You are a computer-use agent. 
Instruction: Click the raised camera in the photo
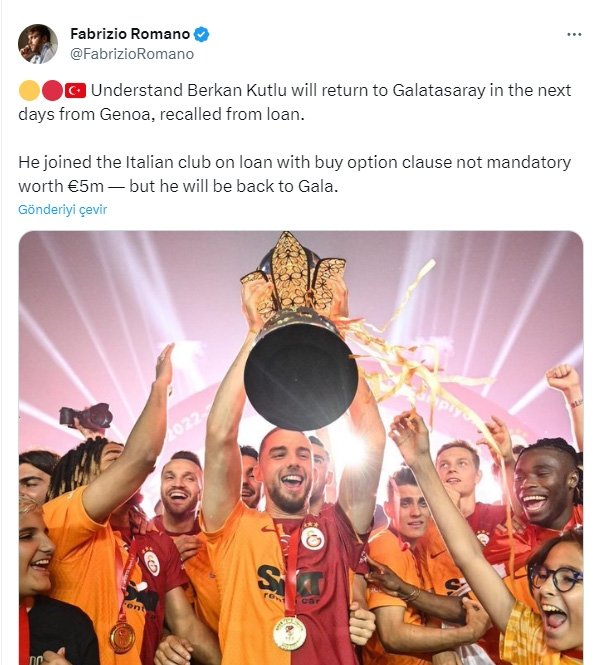(x=87, y=416)
